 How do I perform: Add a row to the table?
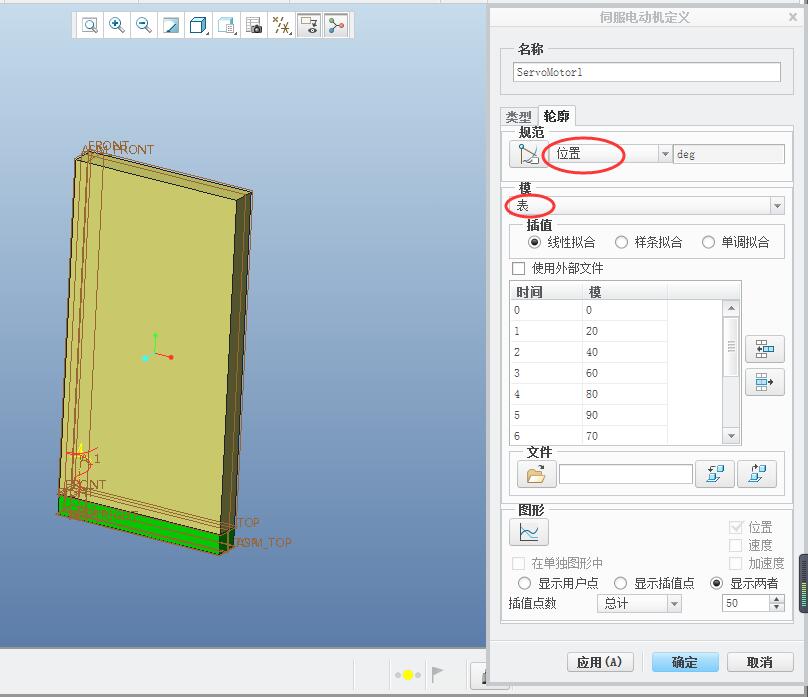[x=765, y=349]
